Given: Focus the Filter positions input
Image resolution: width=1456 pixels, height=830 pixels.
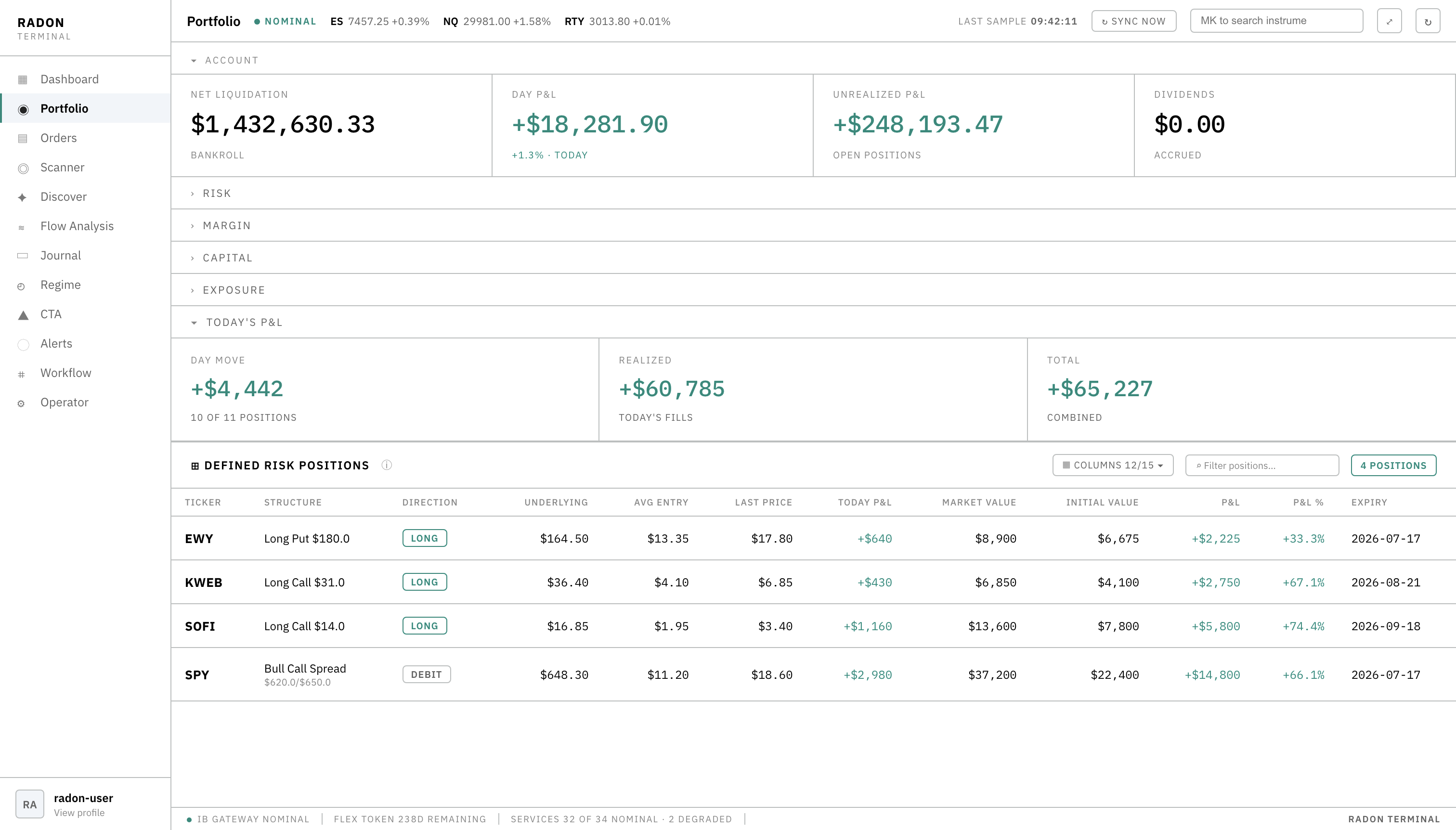Looking at the screenshot, I should 1262,465.
